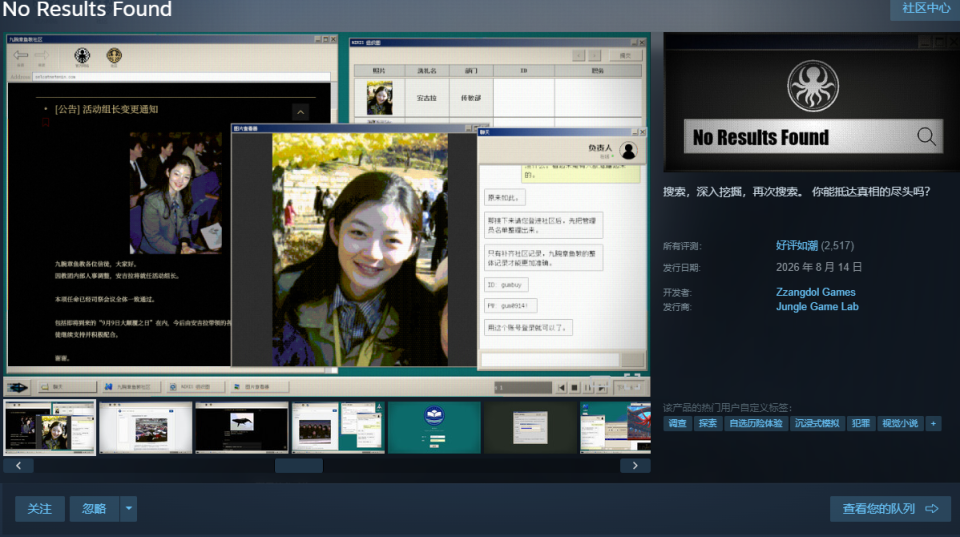This screenshot has height=537, width=960.
Task: Select the third thumbnail with whale image
Action: (x=242, y=427)
